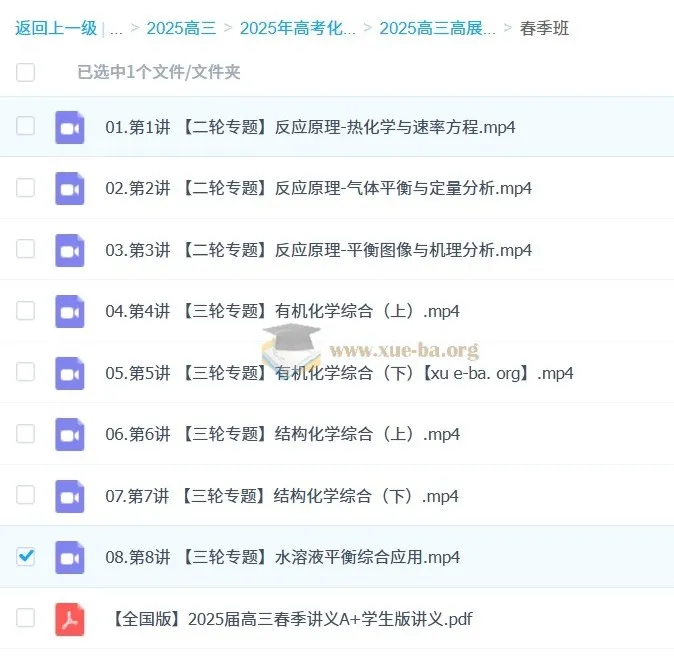Click the PDF icon of 学生版讲义 file
Screen dimensions: 674x662
point(70,619)
